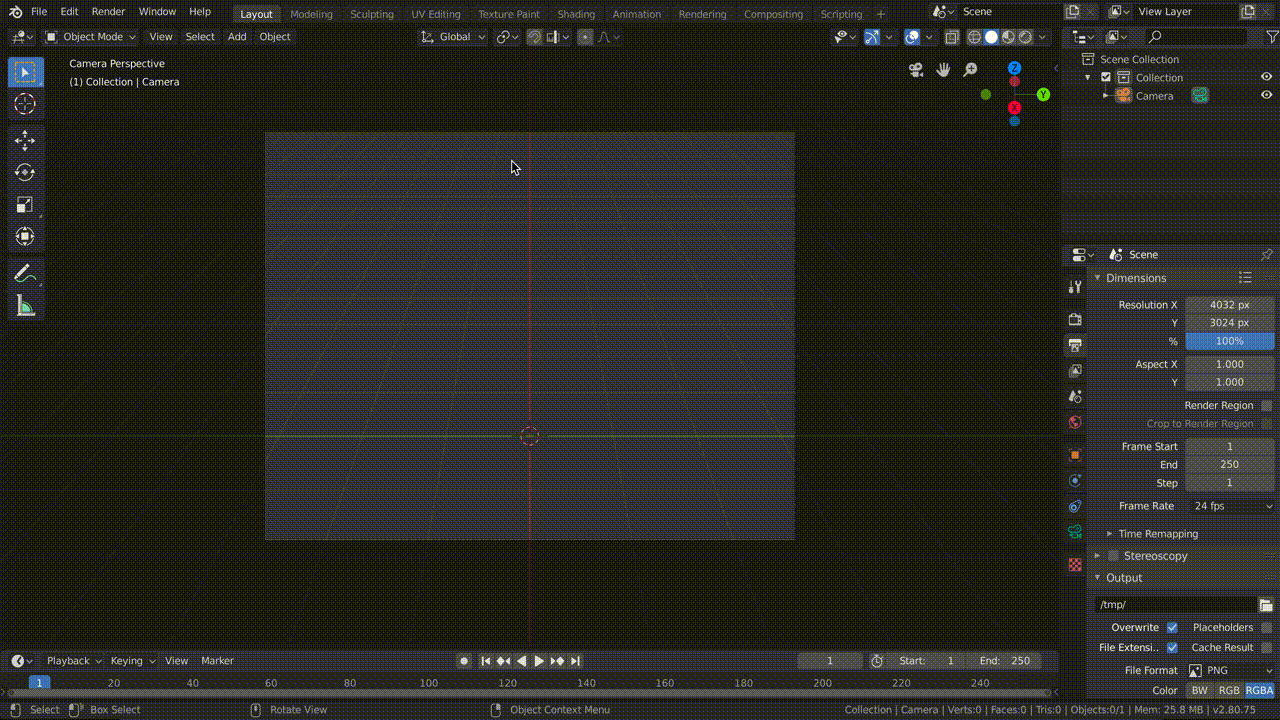Click the resolution percentage 100% slider

pos(1229,341)
